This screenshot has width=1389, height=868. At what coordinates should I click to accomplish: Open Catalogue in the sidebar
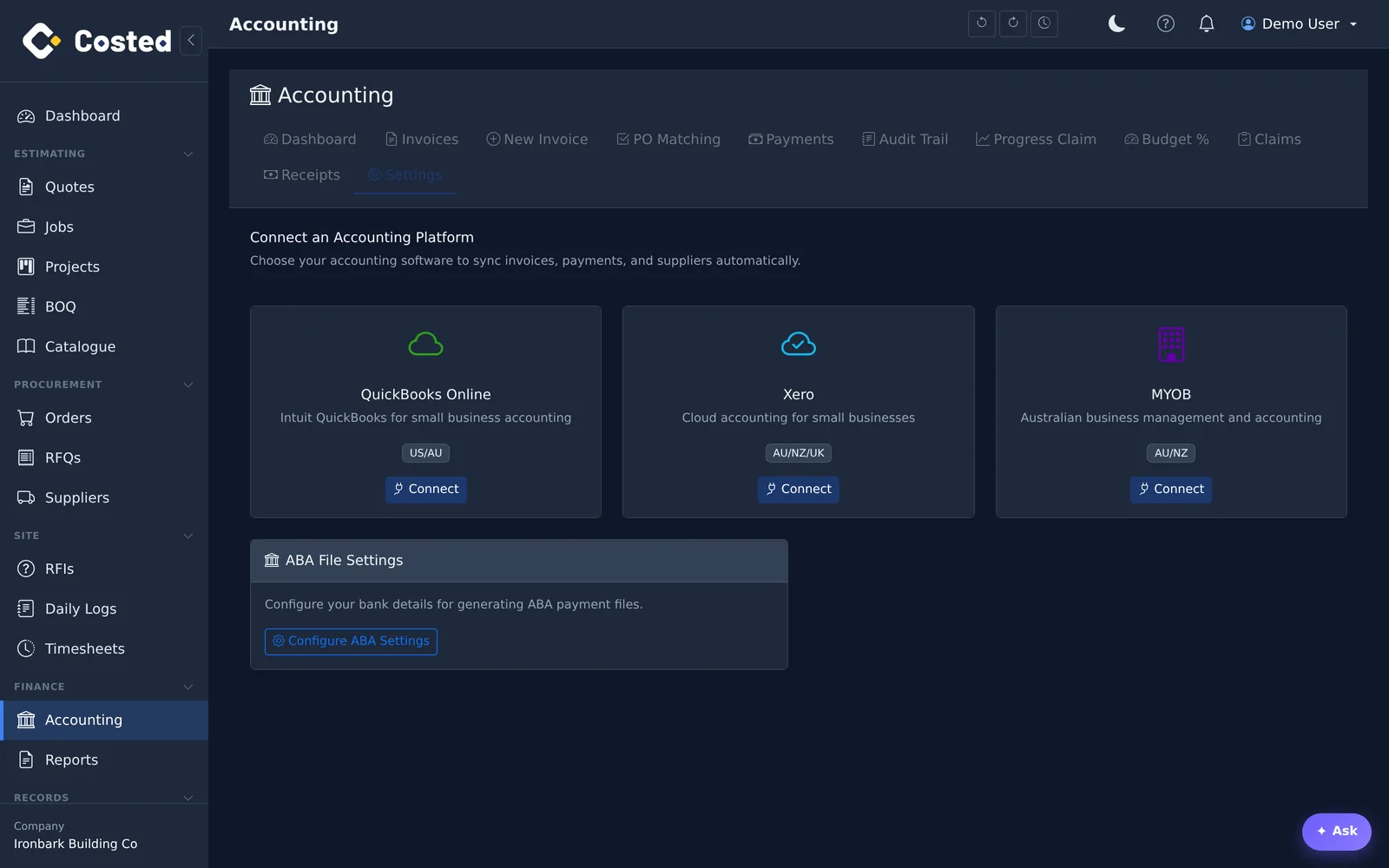(x=104, y=347)
